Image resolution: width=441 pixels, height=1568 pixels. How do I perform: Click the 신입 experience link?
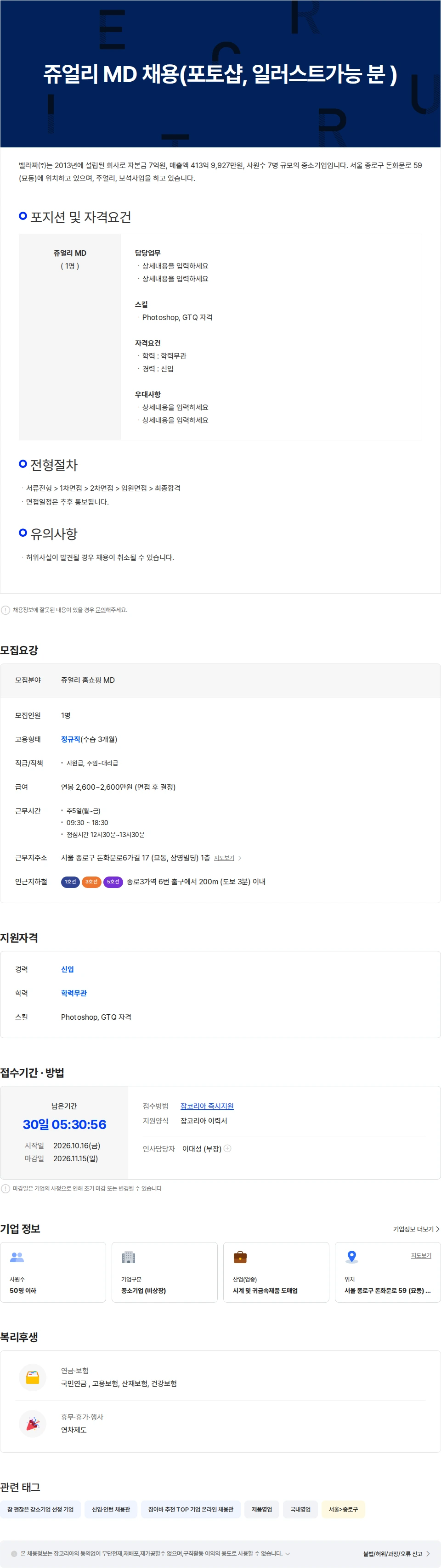(x=67, y=970)
